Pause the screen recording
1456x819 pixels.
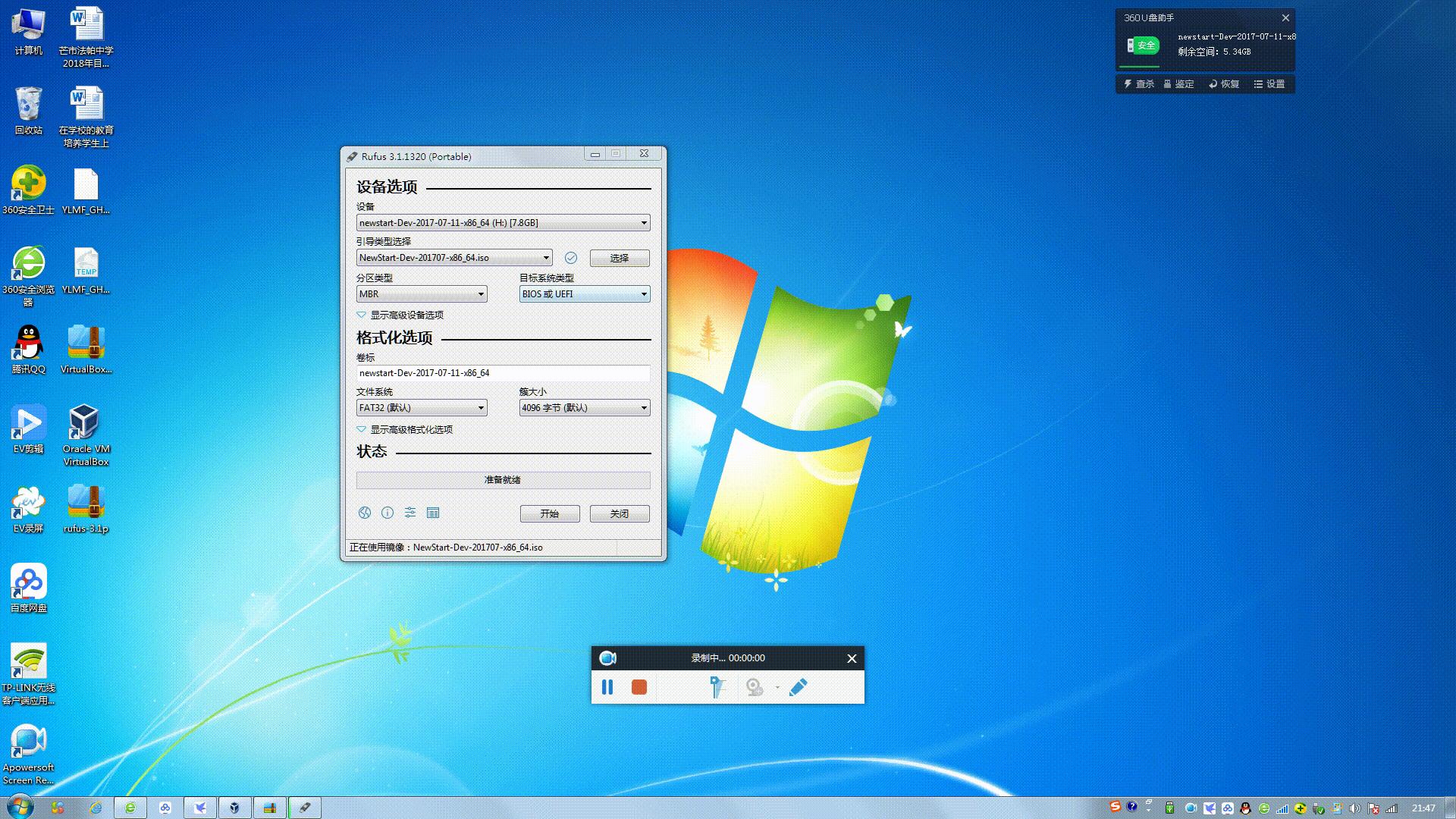607,687
